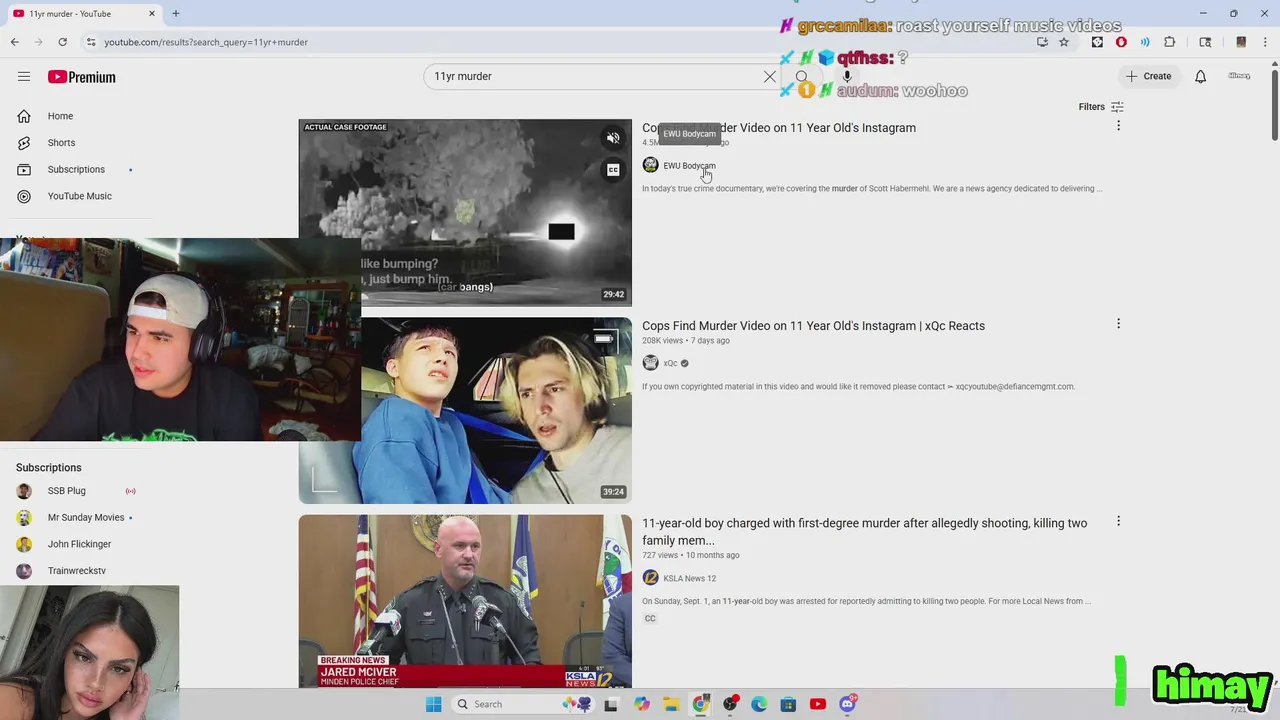Go to Subscriptions in the sidebar
Screen dimensions: 1280x720
tap(76, 170)
